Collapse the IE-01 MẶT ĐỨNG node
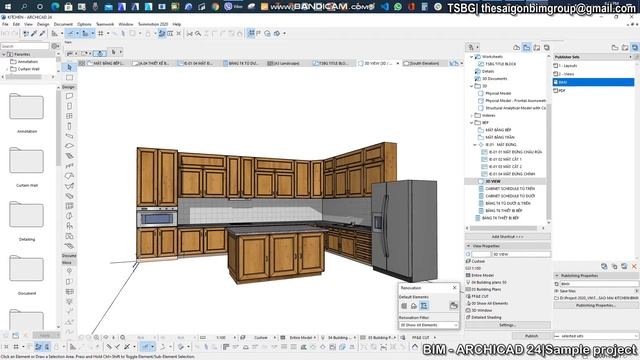This screenshot has width=640, height=360. pyautogui.click(x=475, y=144)
